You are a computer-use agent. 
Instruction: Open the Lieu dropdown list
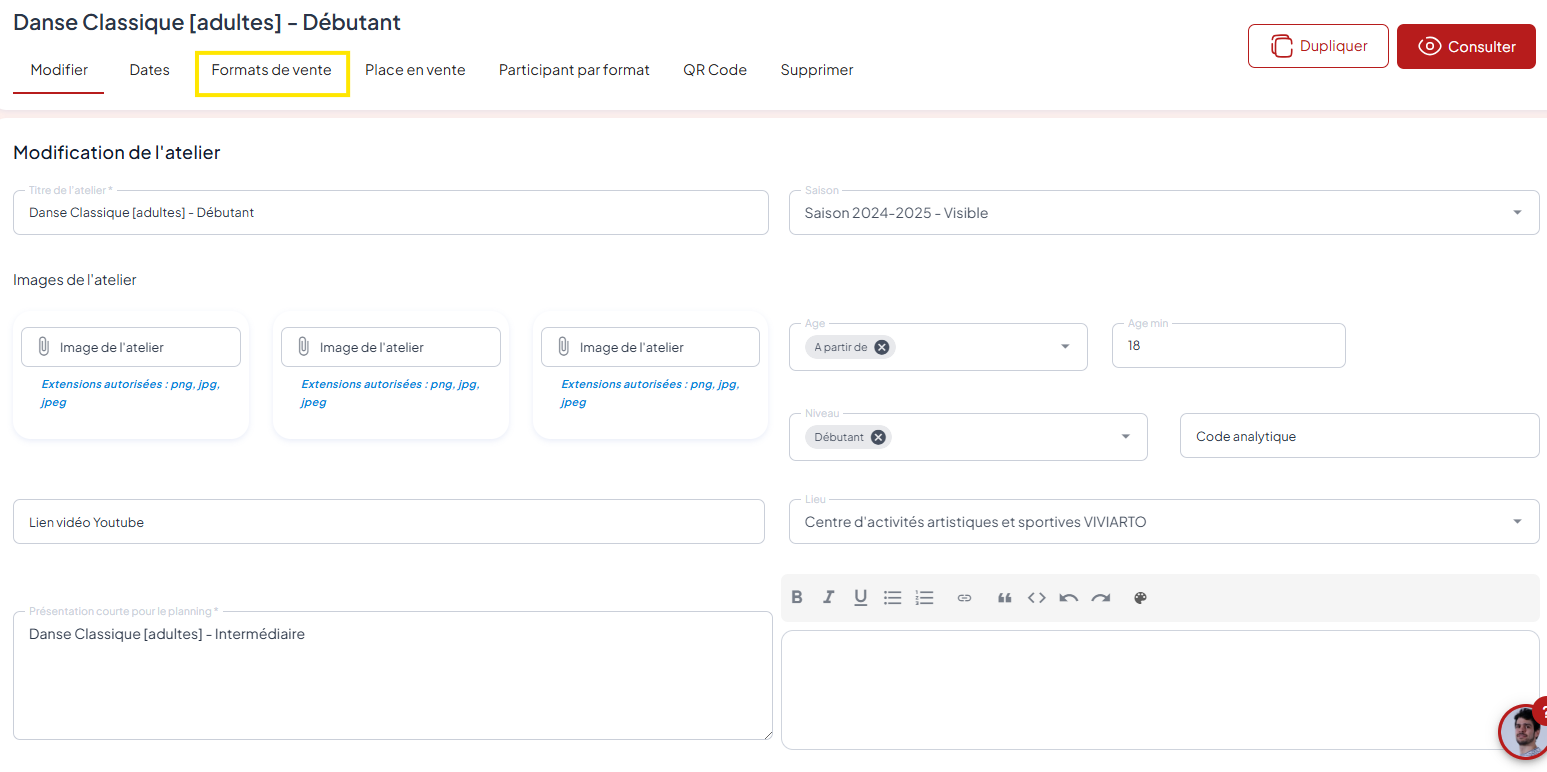tap(1517, 522)
